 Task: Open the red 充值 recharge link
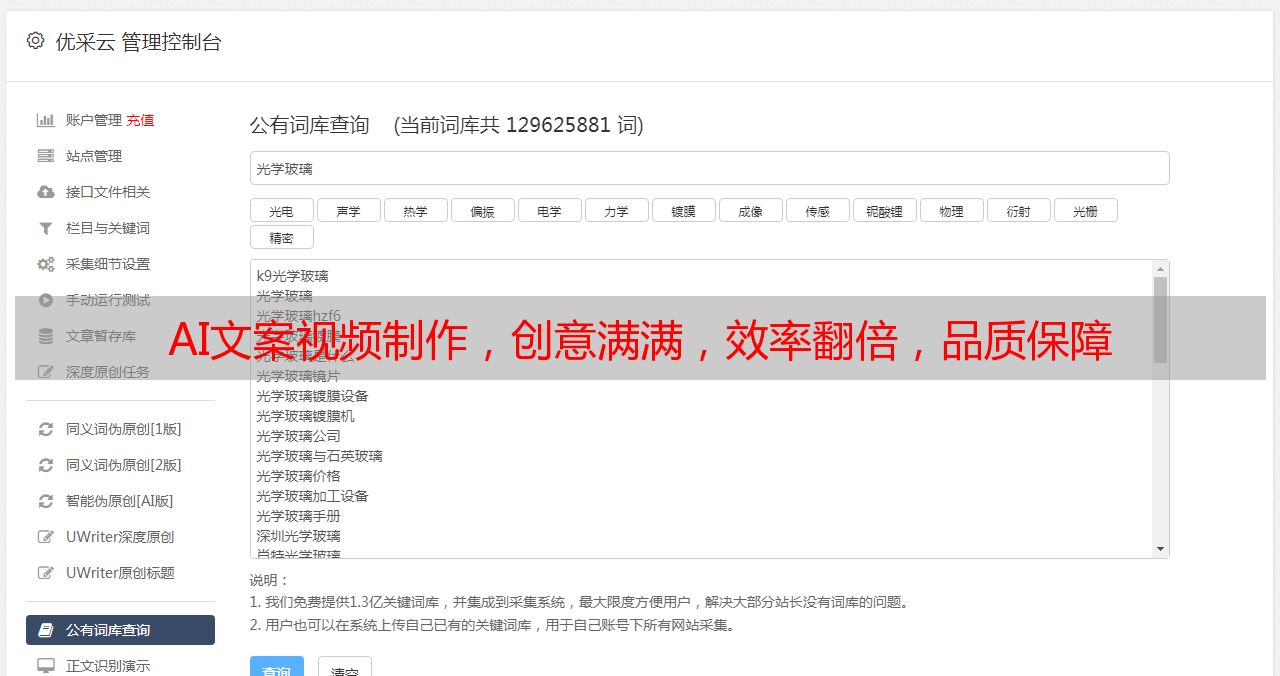[140, 120]
